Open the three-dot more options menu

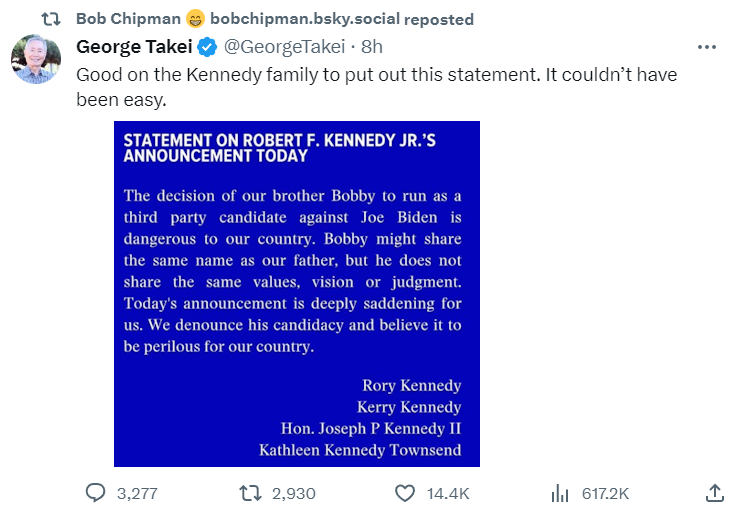click(707, 47)
